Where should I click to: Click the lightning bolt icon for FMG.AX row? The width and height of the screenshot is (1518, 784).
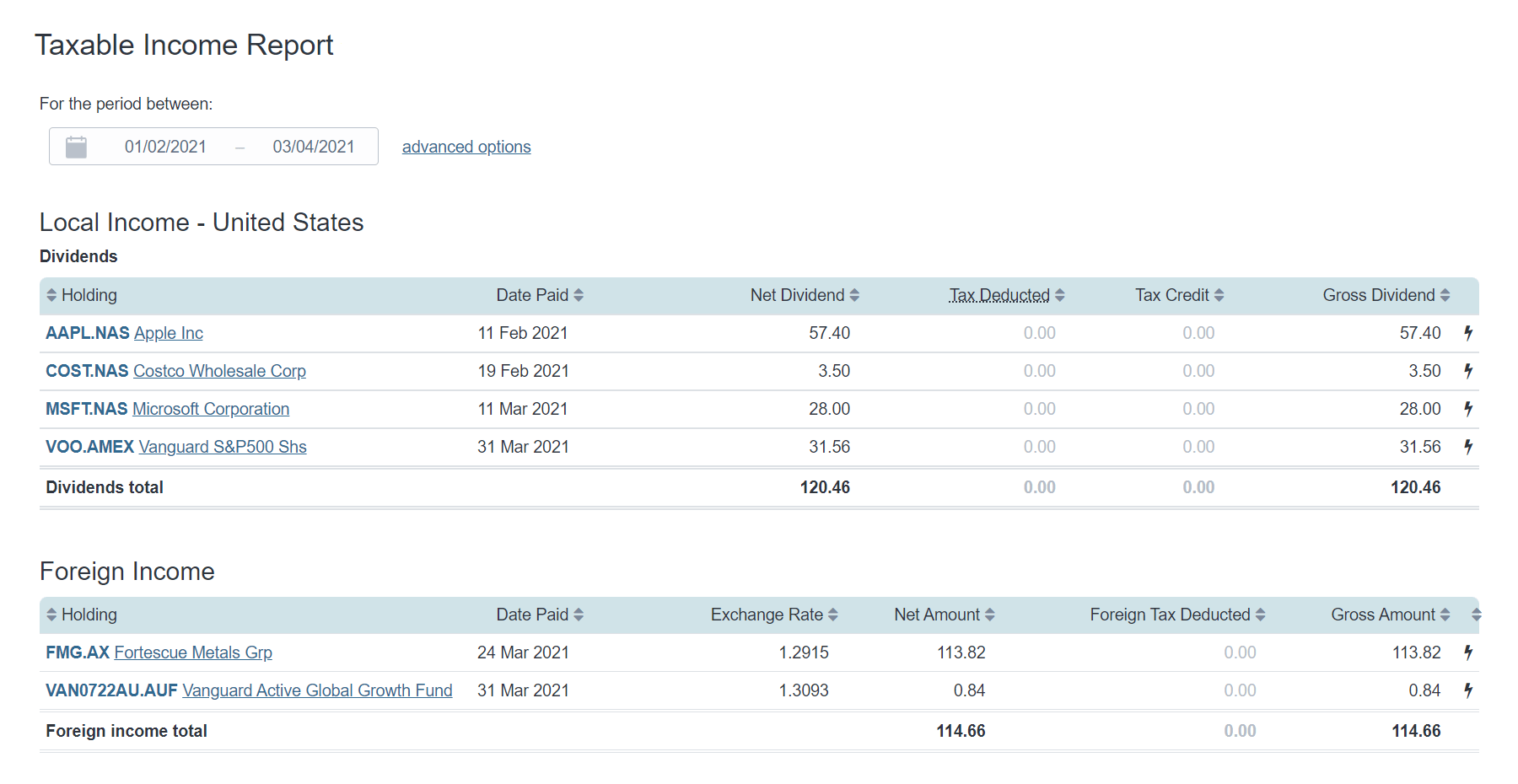coord(1468,652)
